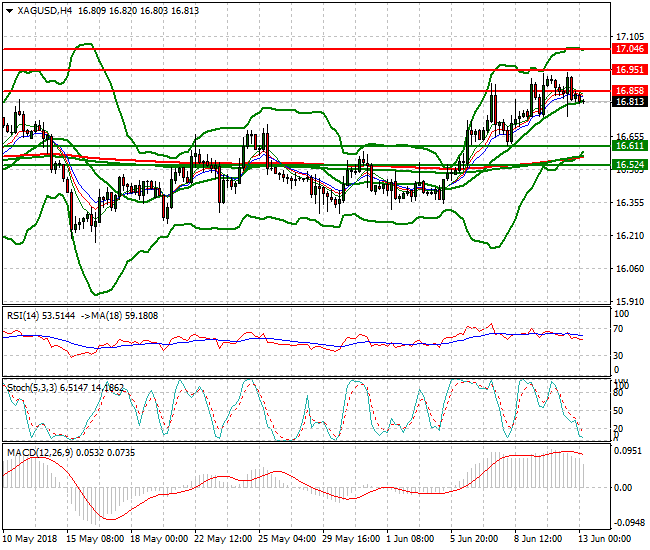This screenshot has height=550, width=650.
Task: Click the 1 Jun 08:00 time label
Action: [410, 539]
